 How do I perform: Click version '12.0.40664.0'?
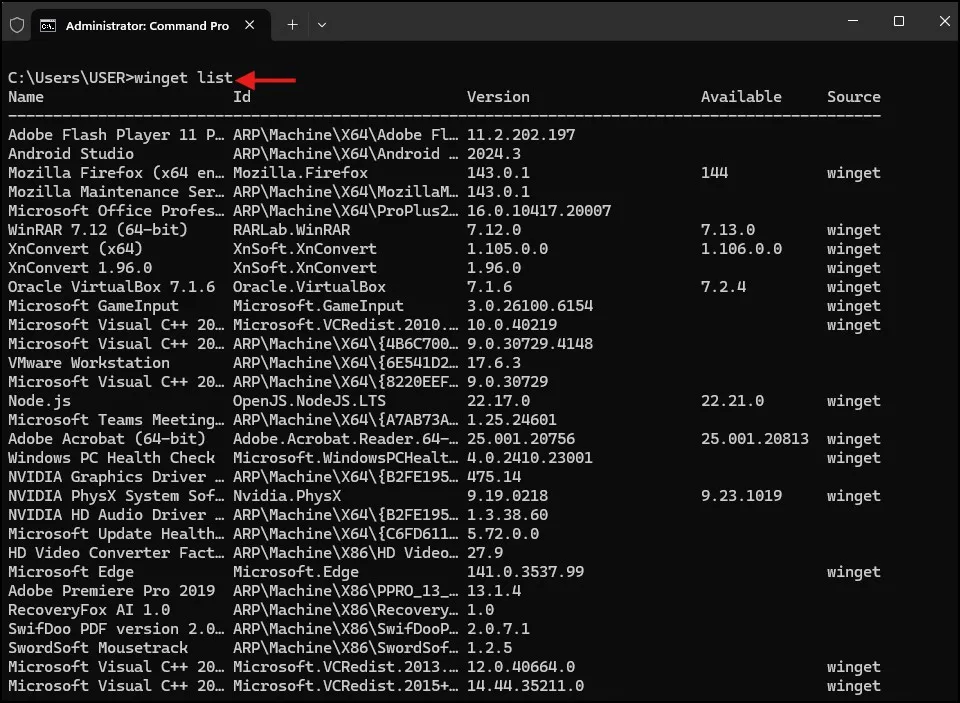tap(521, 666)
